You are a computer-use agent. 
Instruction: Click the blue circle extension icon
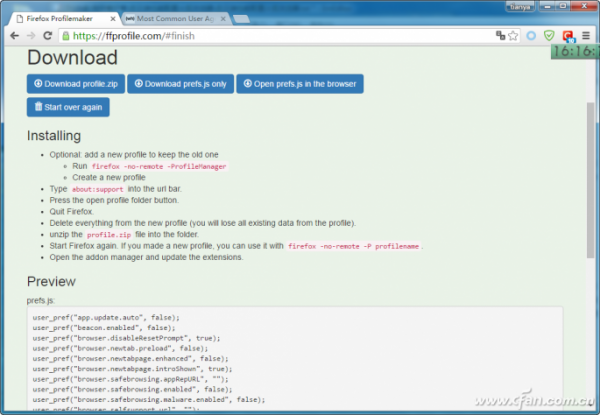pos(532,35)
